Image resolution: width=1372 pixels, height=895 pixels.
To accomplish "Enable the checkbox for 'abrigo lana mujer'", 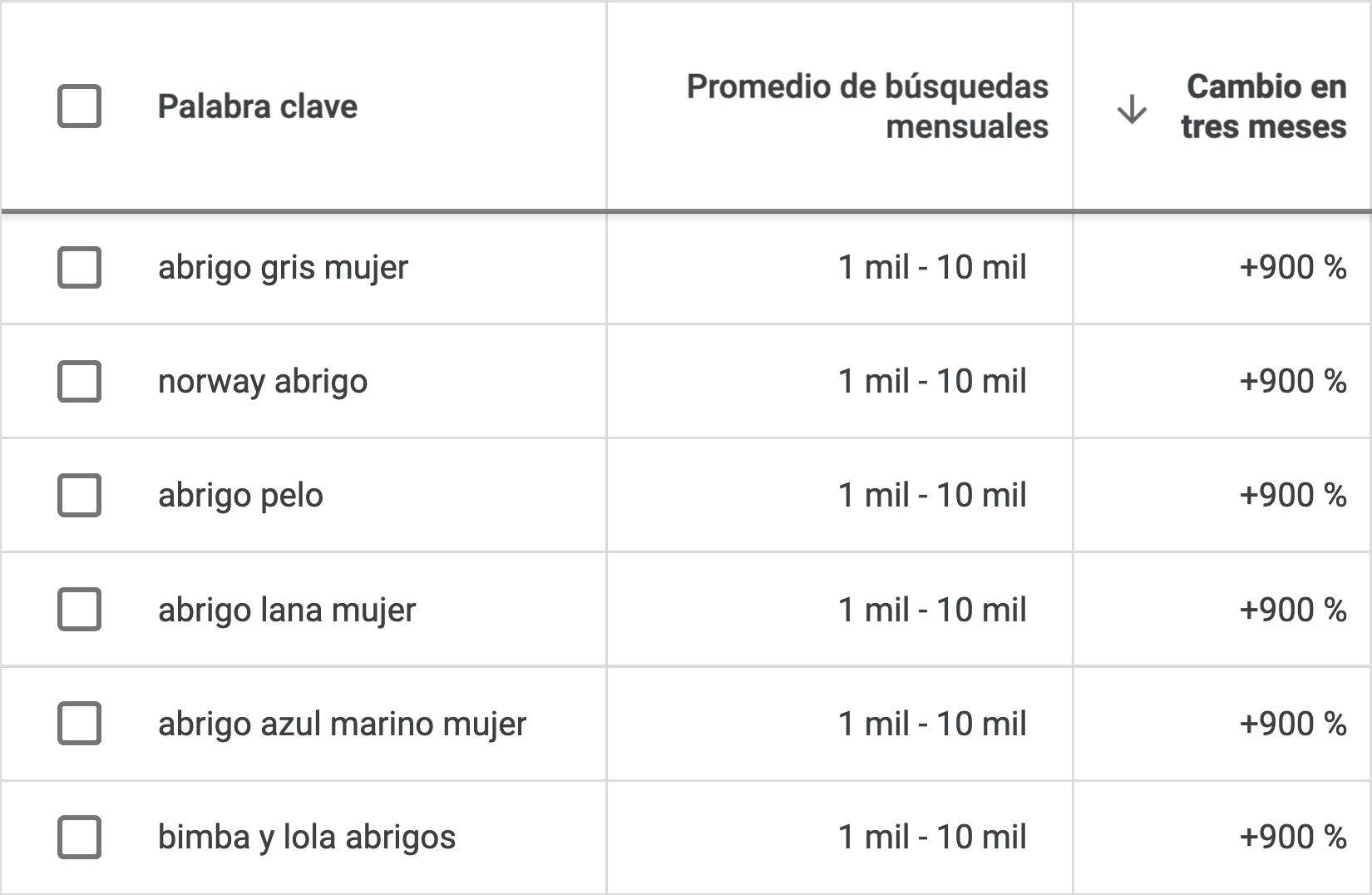I will [x=77, y=610].
